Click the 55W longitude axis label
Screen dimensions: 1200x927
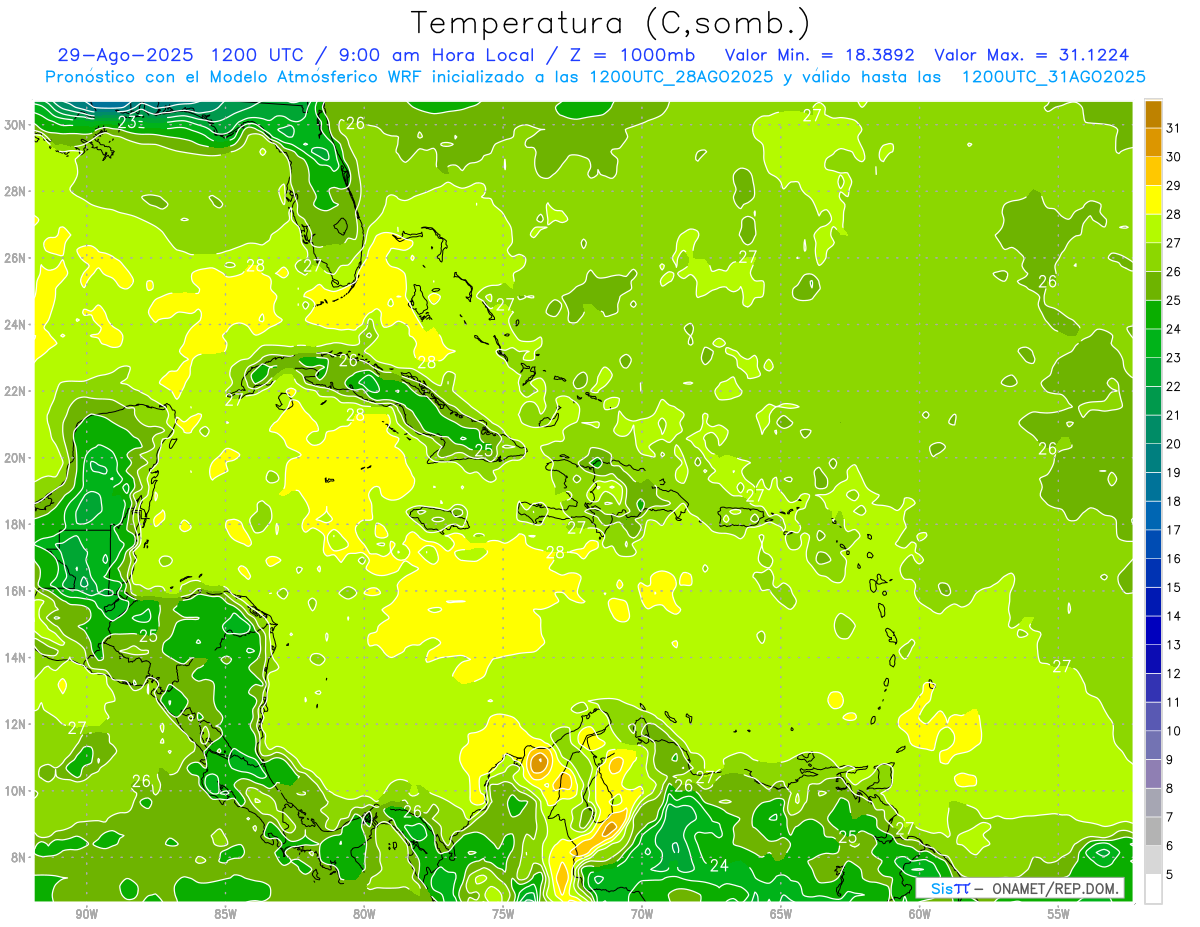click(x=1059, y=914)
